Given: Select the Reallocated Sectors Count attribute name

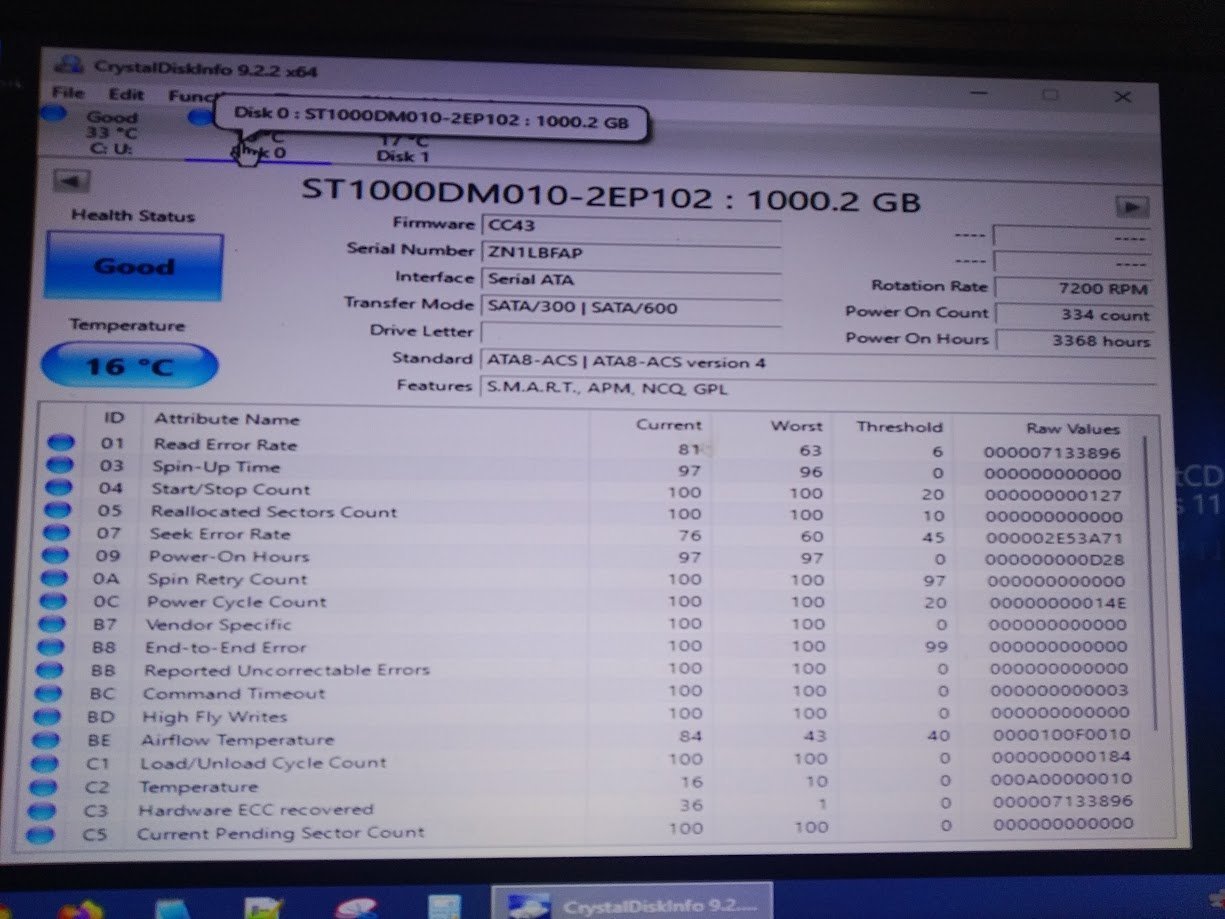Looking at the screenshot, I should pos(274,512).
